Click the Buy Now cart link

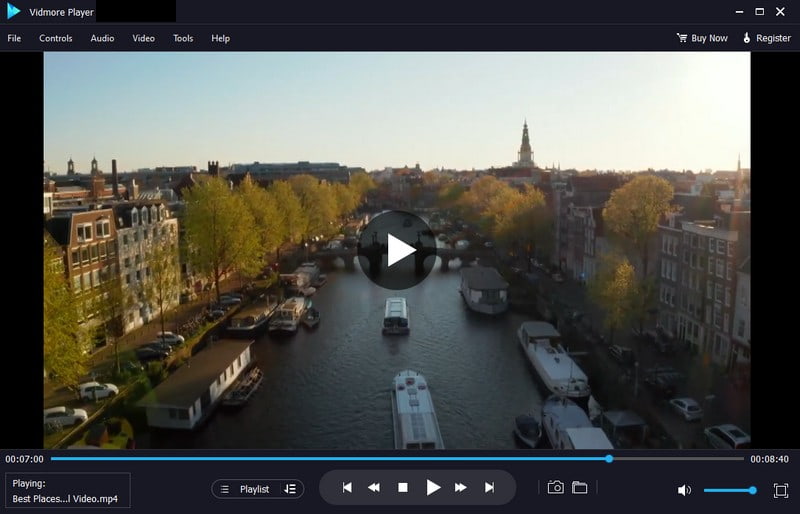[702, 38]
